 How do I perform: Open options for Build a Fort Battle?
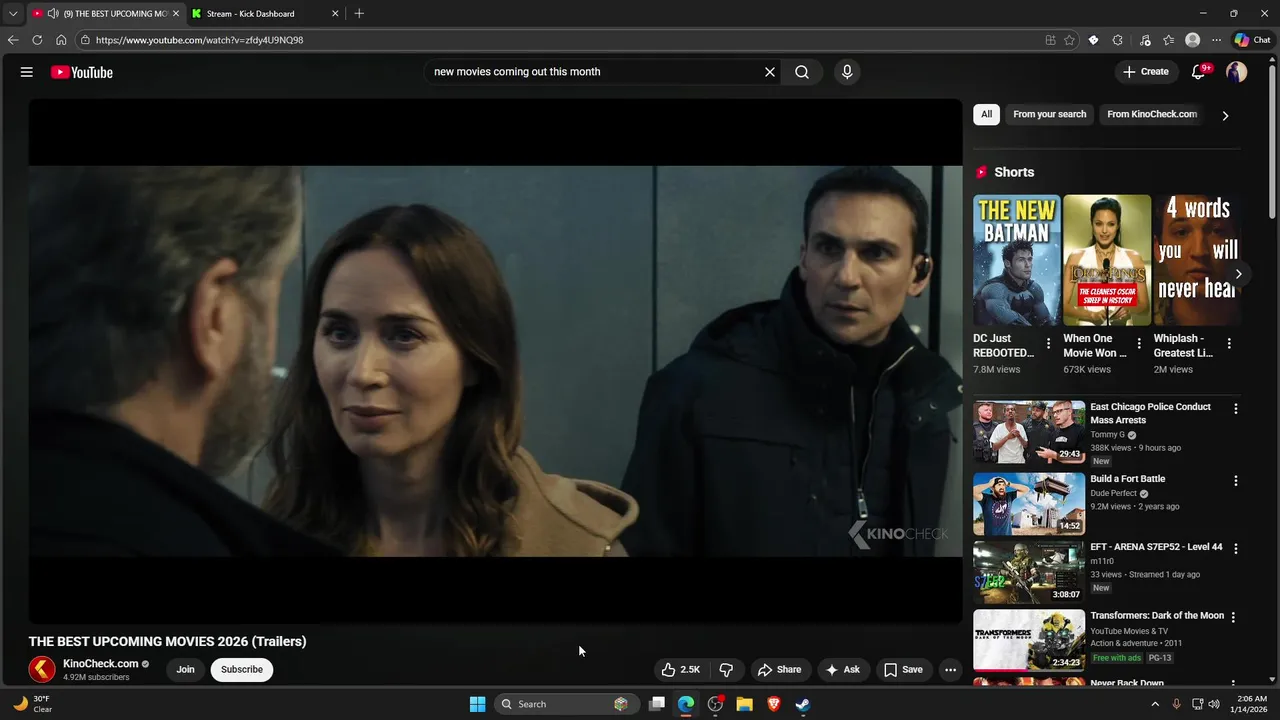tap(1236, 481)
